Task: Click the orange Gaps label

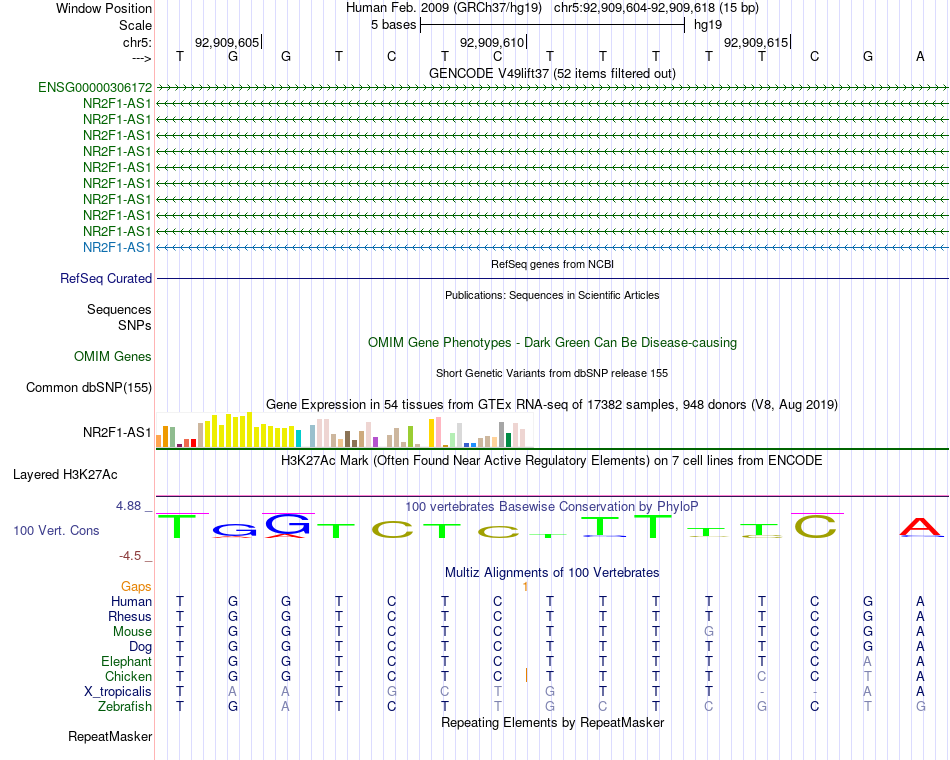Action: pos(136,586)
